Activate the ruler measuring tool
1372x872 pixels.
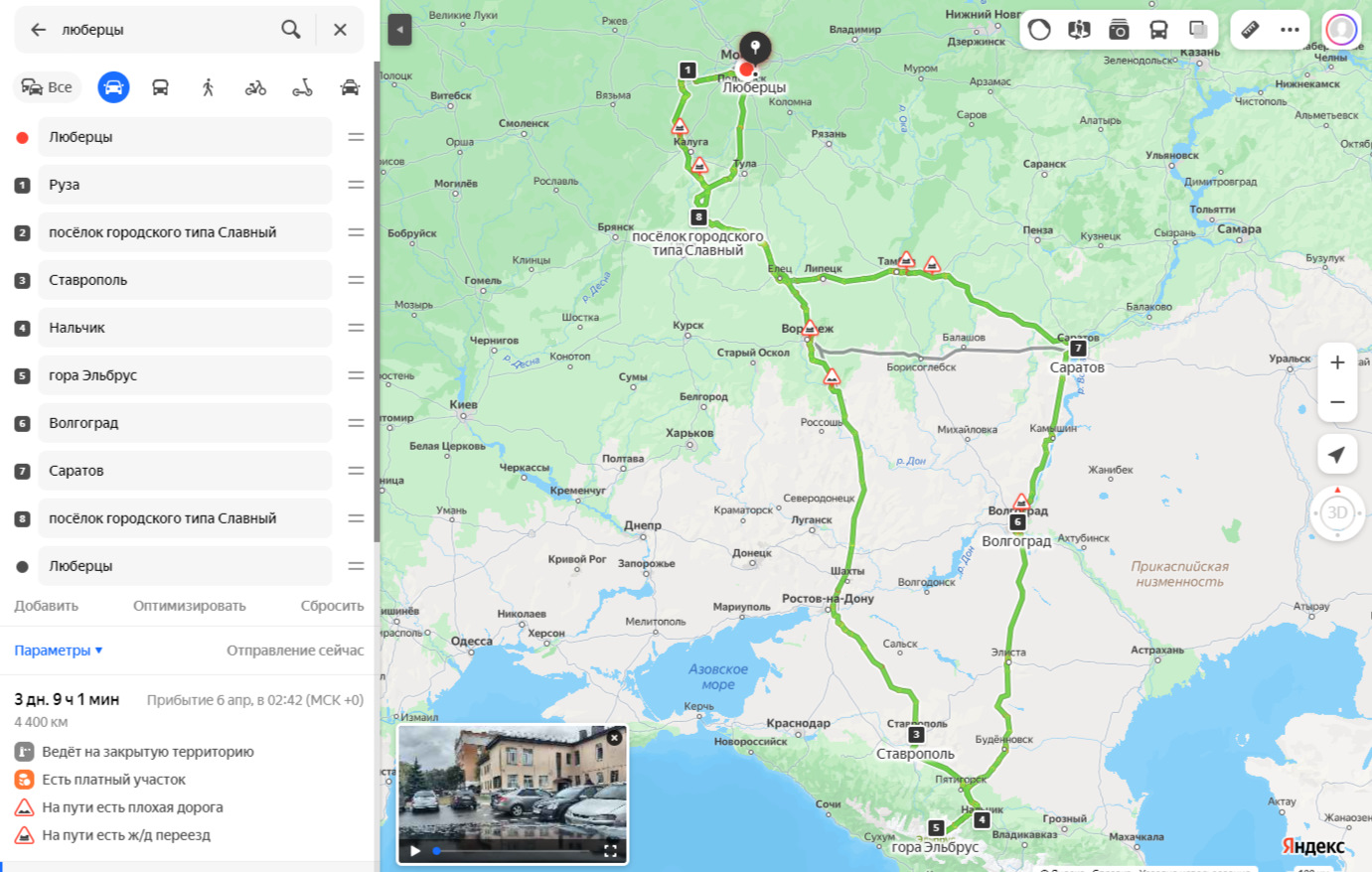1250,30
